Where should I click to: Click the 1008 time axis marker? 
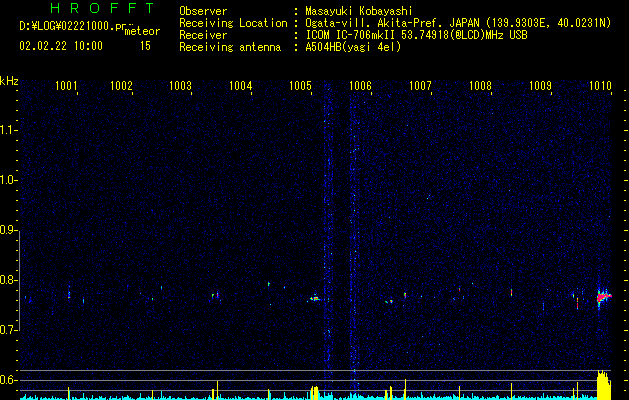coord(481,86)
